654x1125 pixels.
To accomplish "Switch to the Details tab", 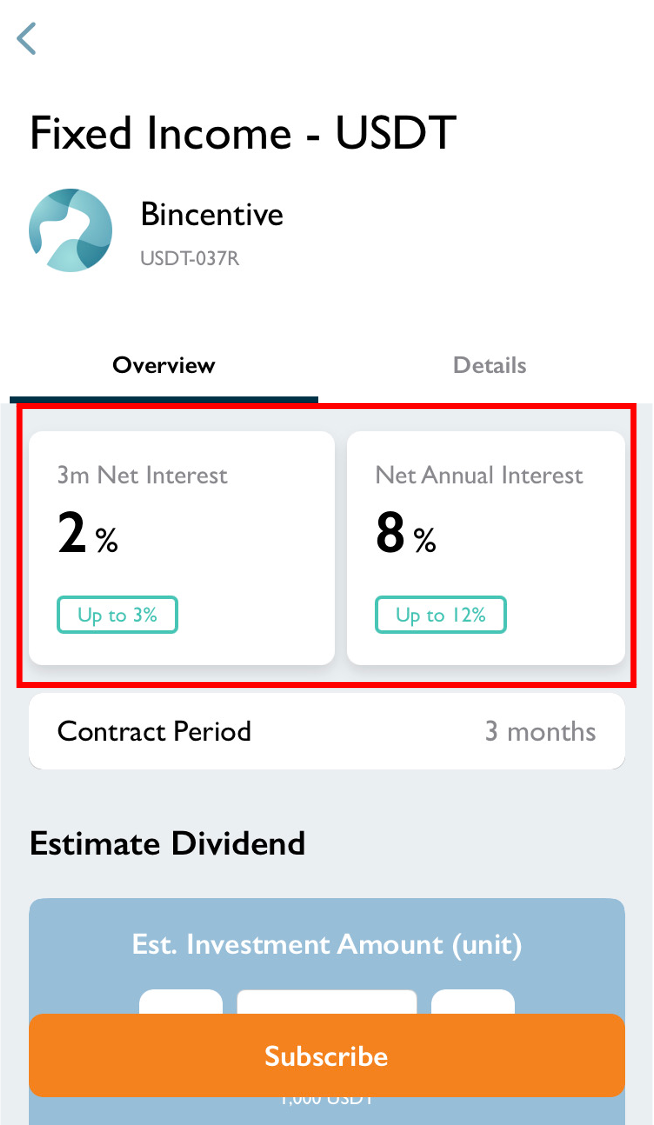I will pyautogui.click(x=490, y=365).
